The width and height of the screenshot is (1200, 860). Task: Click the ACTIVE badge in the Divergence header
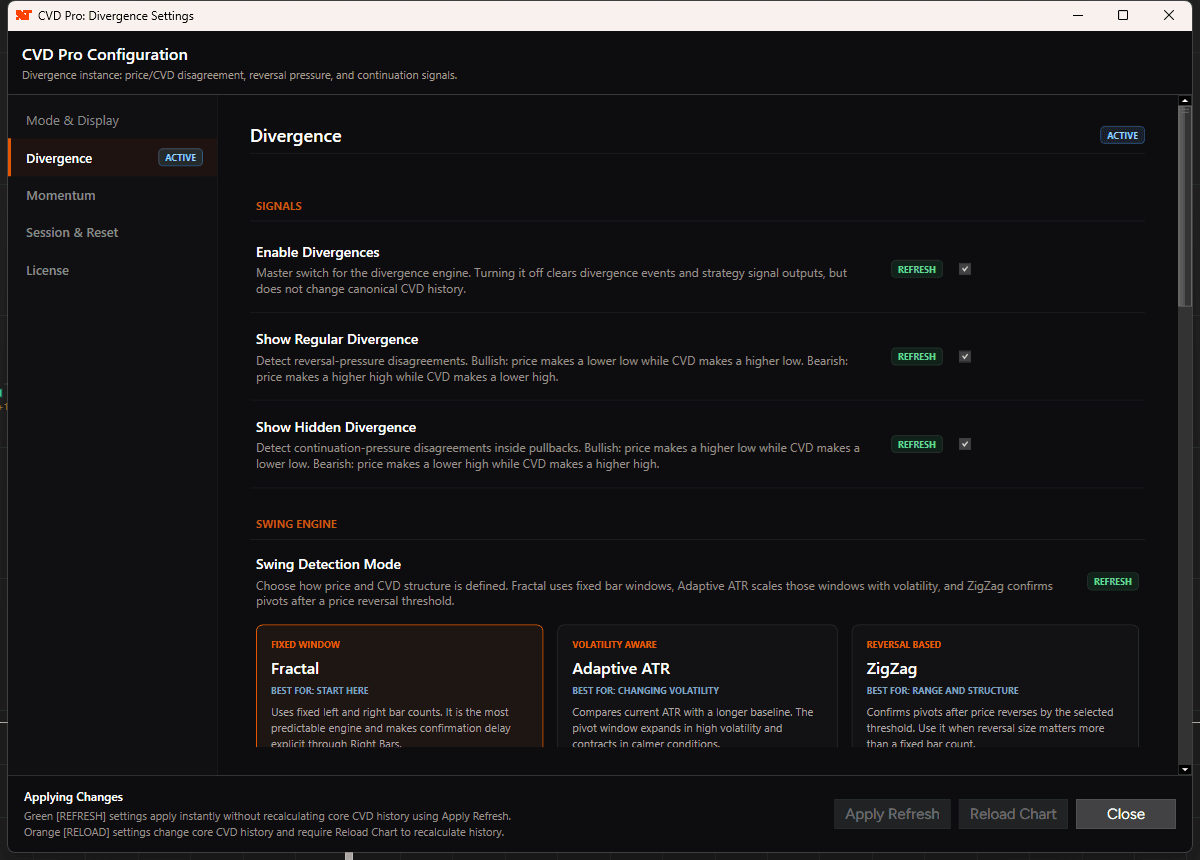click(x=1123, y=135)
